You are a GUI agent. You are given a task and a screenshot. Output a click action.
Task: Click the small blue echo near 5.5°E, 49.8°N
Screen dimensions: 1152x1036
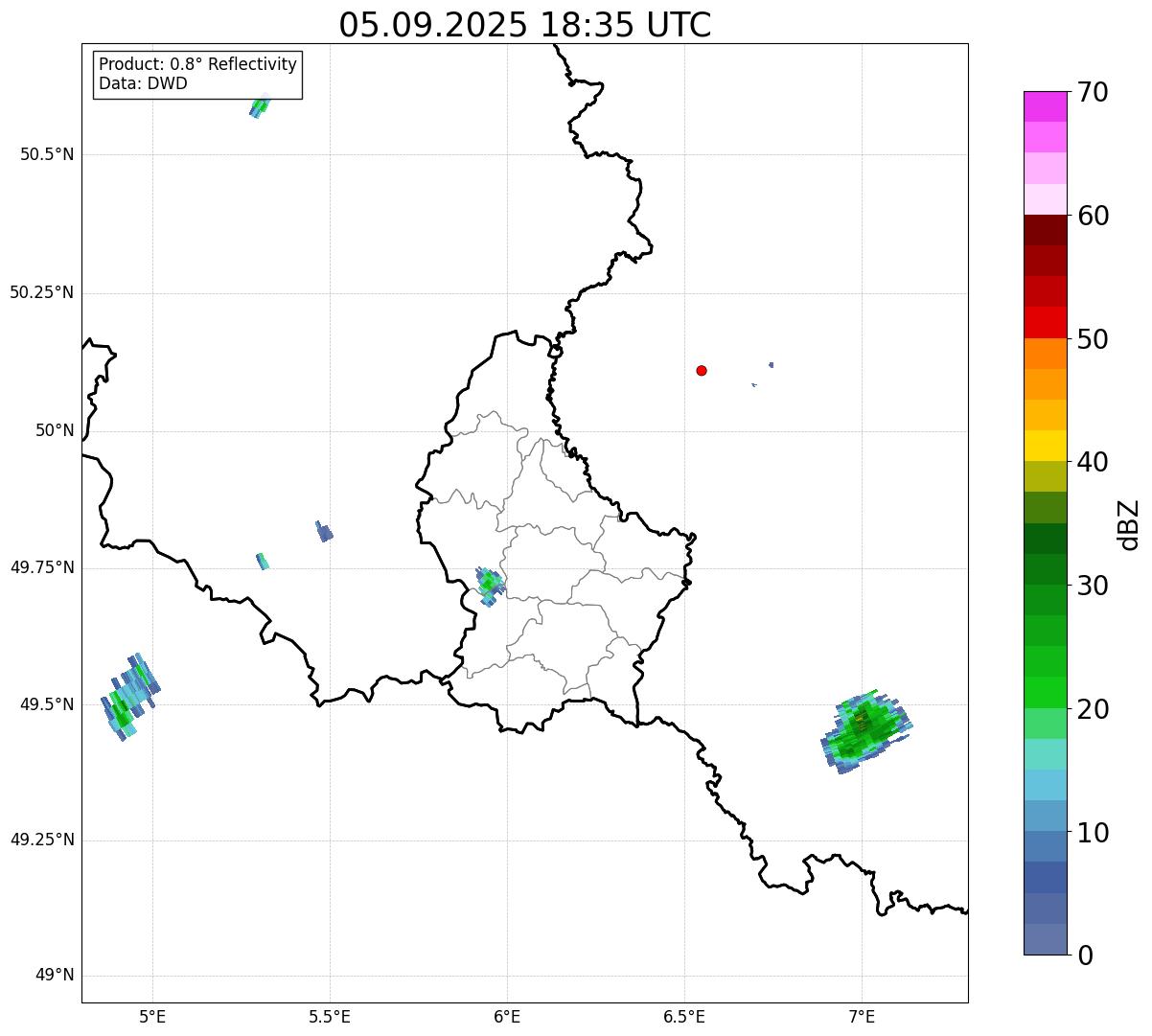coord(324,531)
